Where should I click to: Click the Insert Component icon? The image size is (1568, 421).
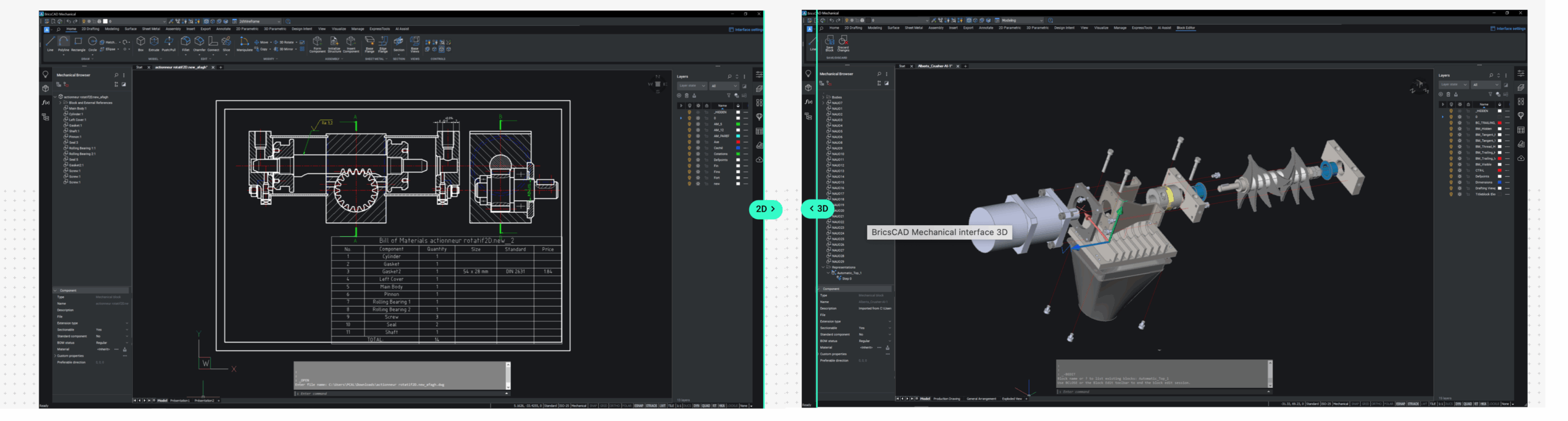coord(351,43)
